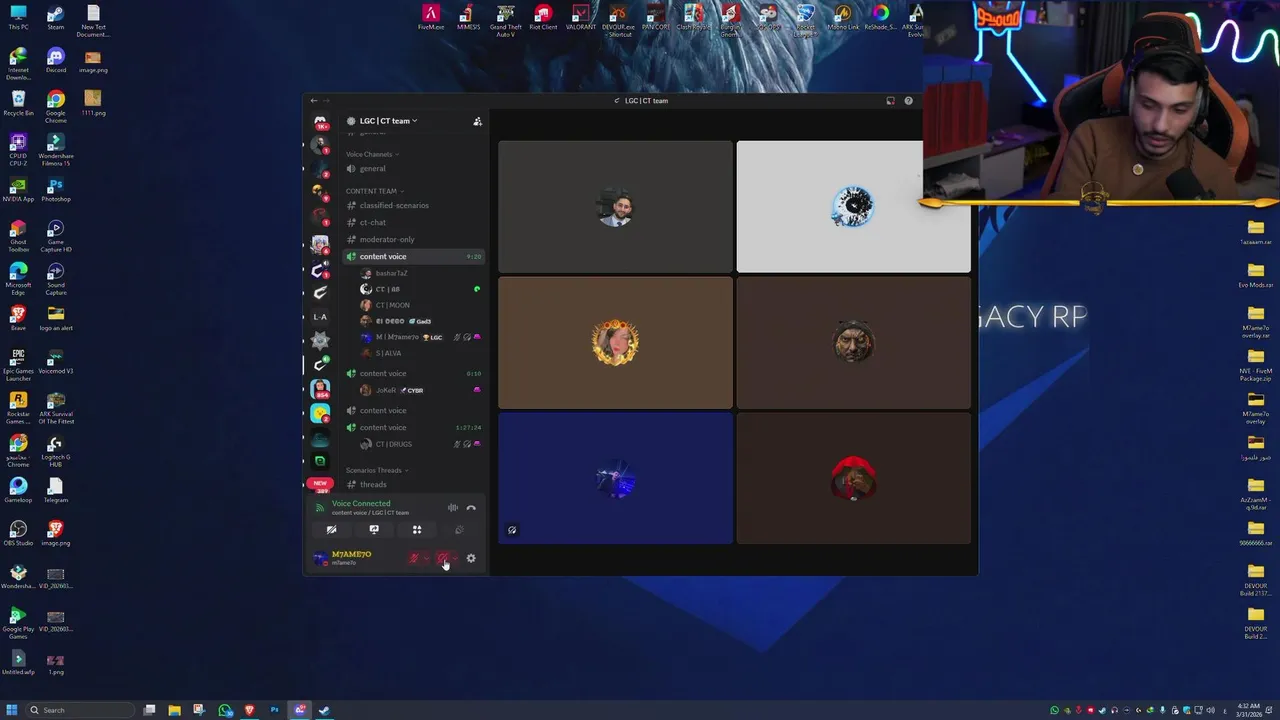Turn on camera in voice panel

[332, 530]
